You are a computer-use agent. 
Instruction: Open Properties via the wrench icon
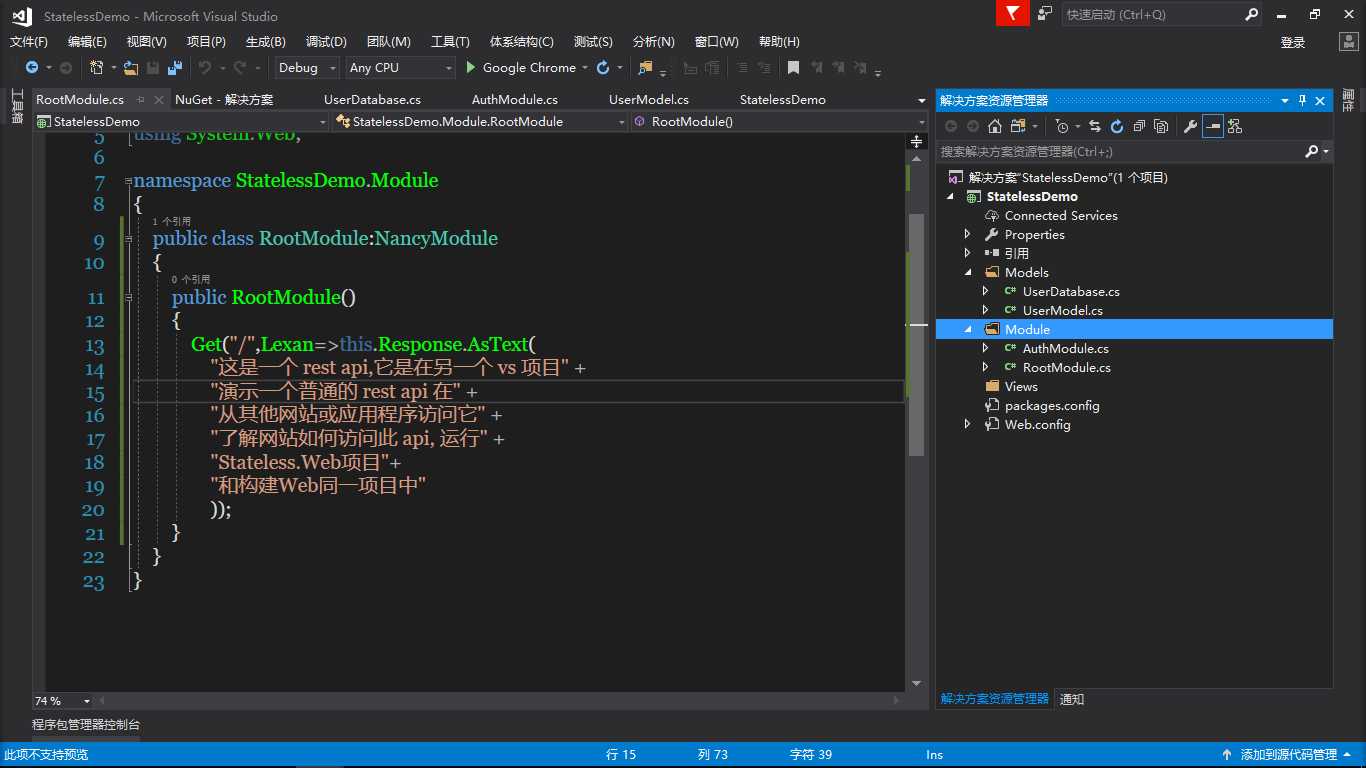pos(1189,126)
